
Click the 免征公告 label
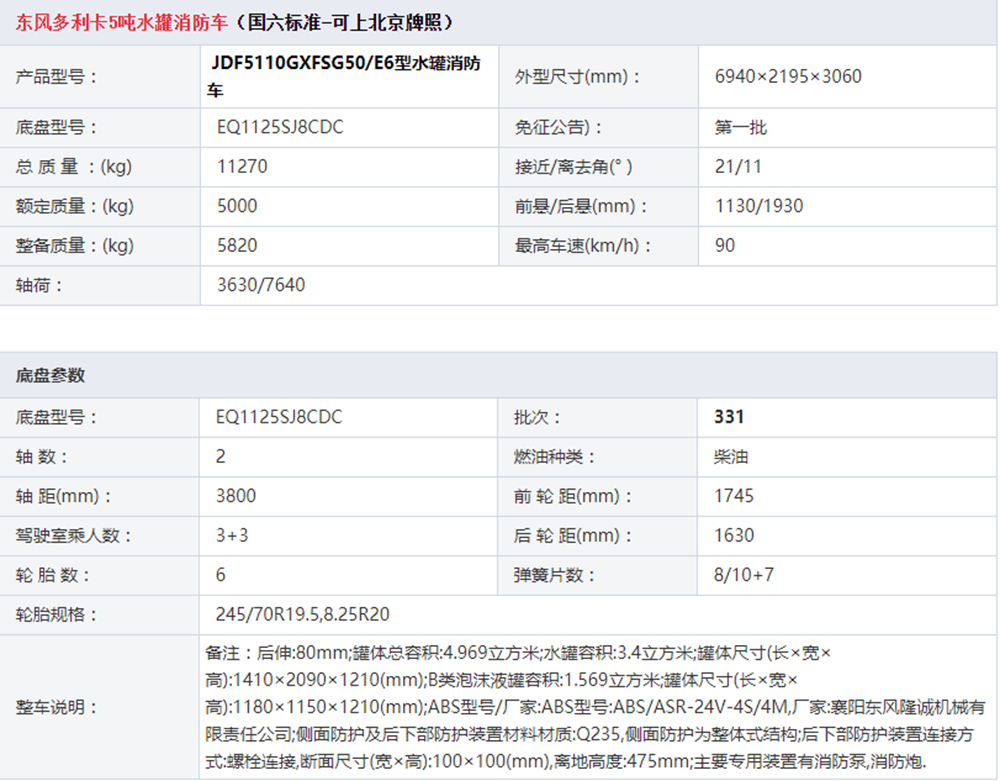tap(558, 128)
